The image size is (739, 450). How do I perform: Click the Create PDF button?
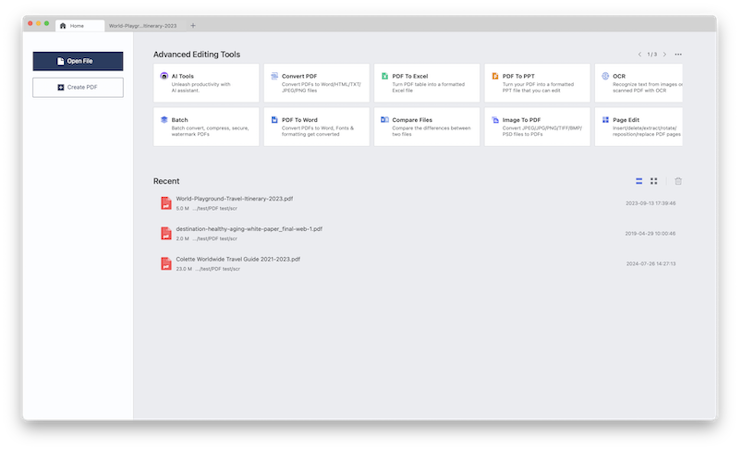78,88
